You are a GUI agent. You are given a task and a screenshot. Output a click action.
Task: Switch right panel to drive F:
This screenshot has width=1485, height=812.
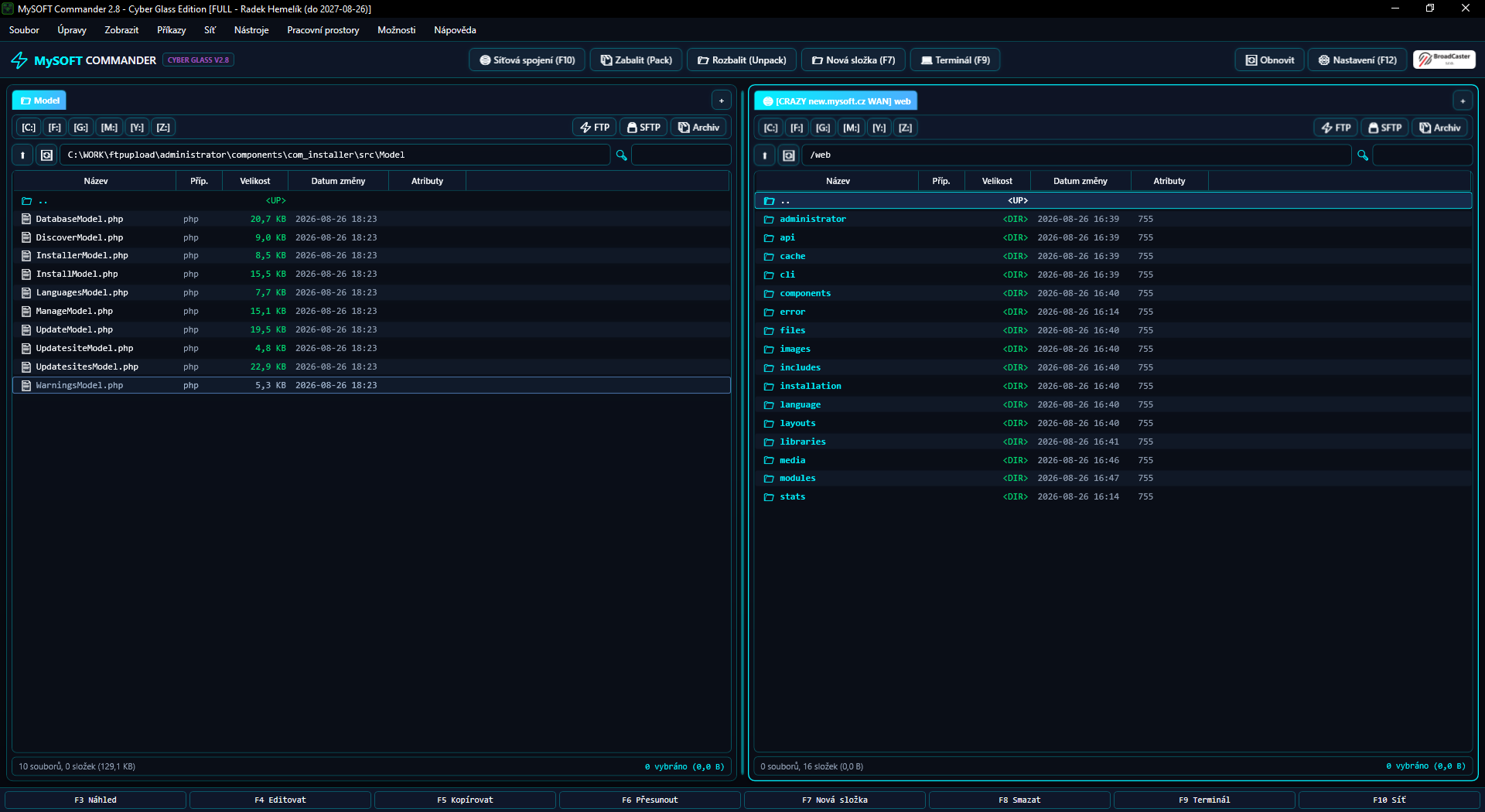pos(797,128)
